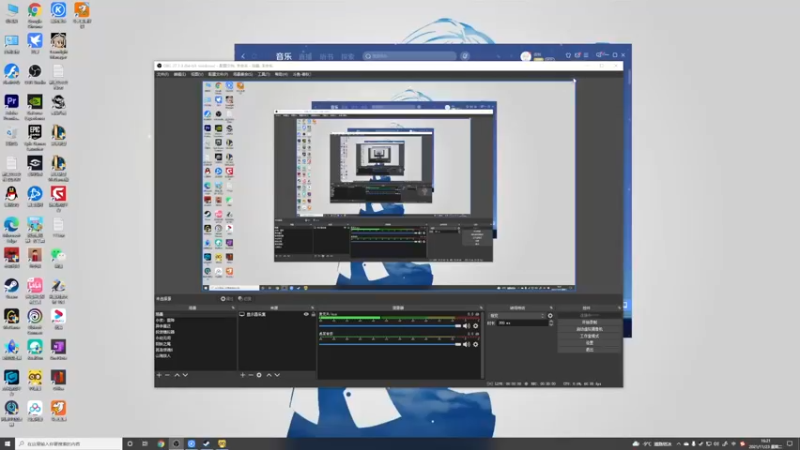Open Settings from the OBS controls panel
Viewport: 800px width, 450px height.
click(x=589, y=343)
